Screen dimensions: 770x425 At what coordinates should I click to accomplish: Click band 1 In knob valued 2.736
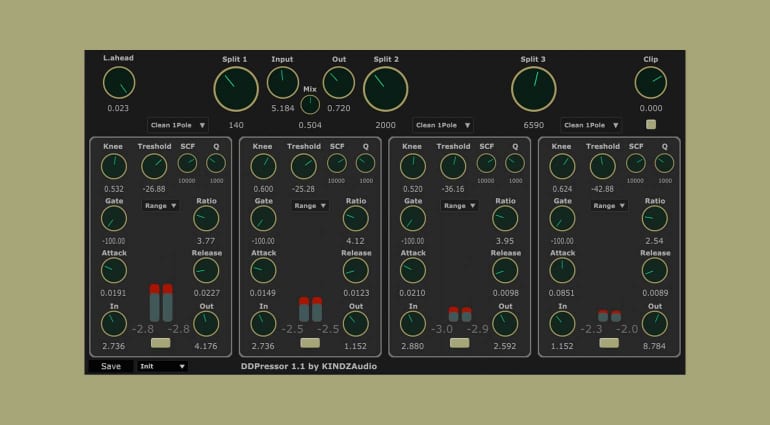(x=113, y=324)
